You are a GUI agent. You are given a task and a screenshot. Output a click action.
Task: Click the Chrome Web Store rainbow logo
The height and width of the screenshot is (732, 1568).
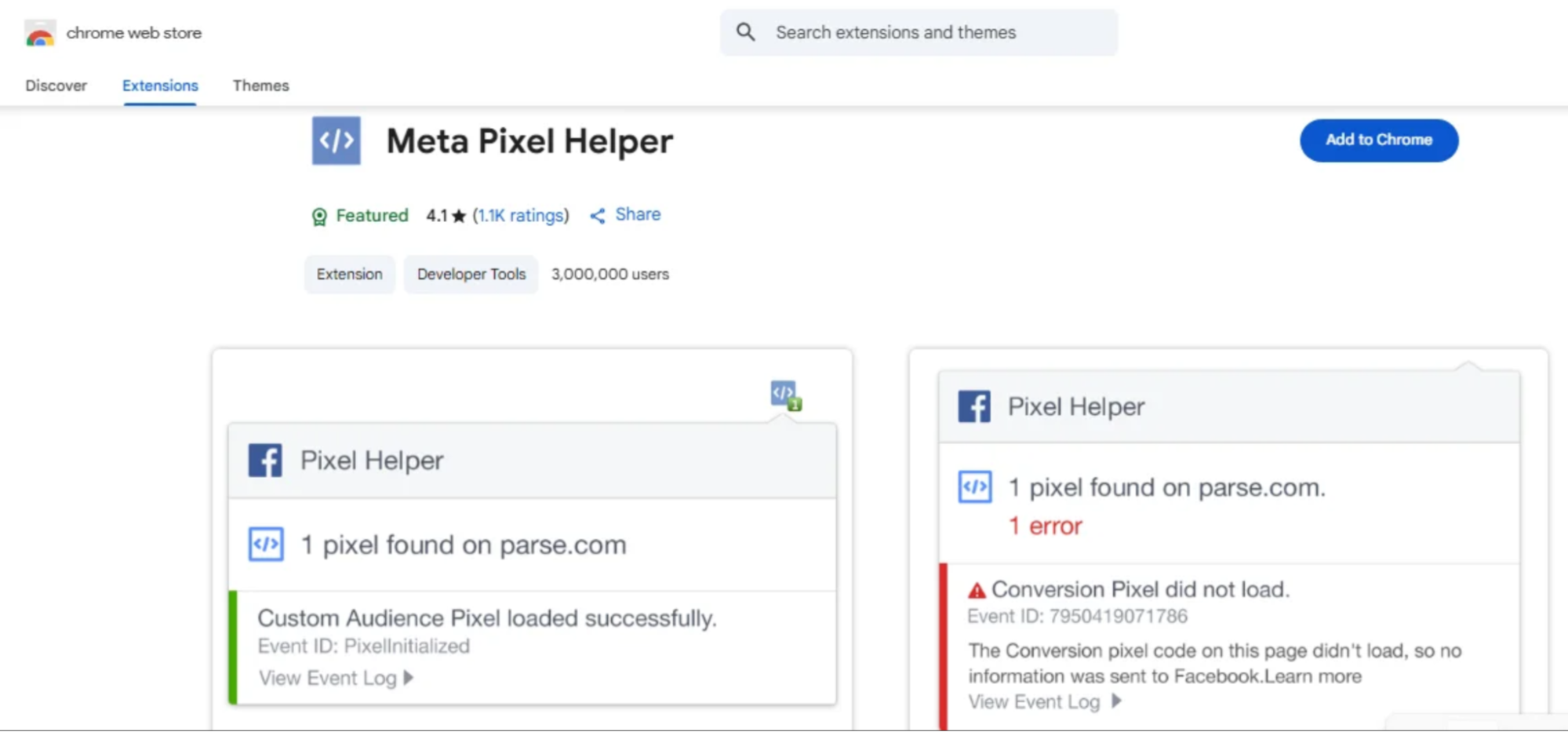[x=40, y=34]
